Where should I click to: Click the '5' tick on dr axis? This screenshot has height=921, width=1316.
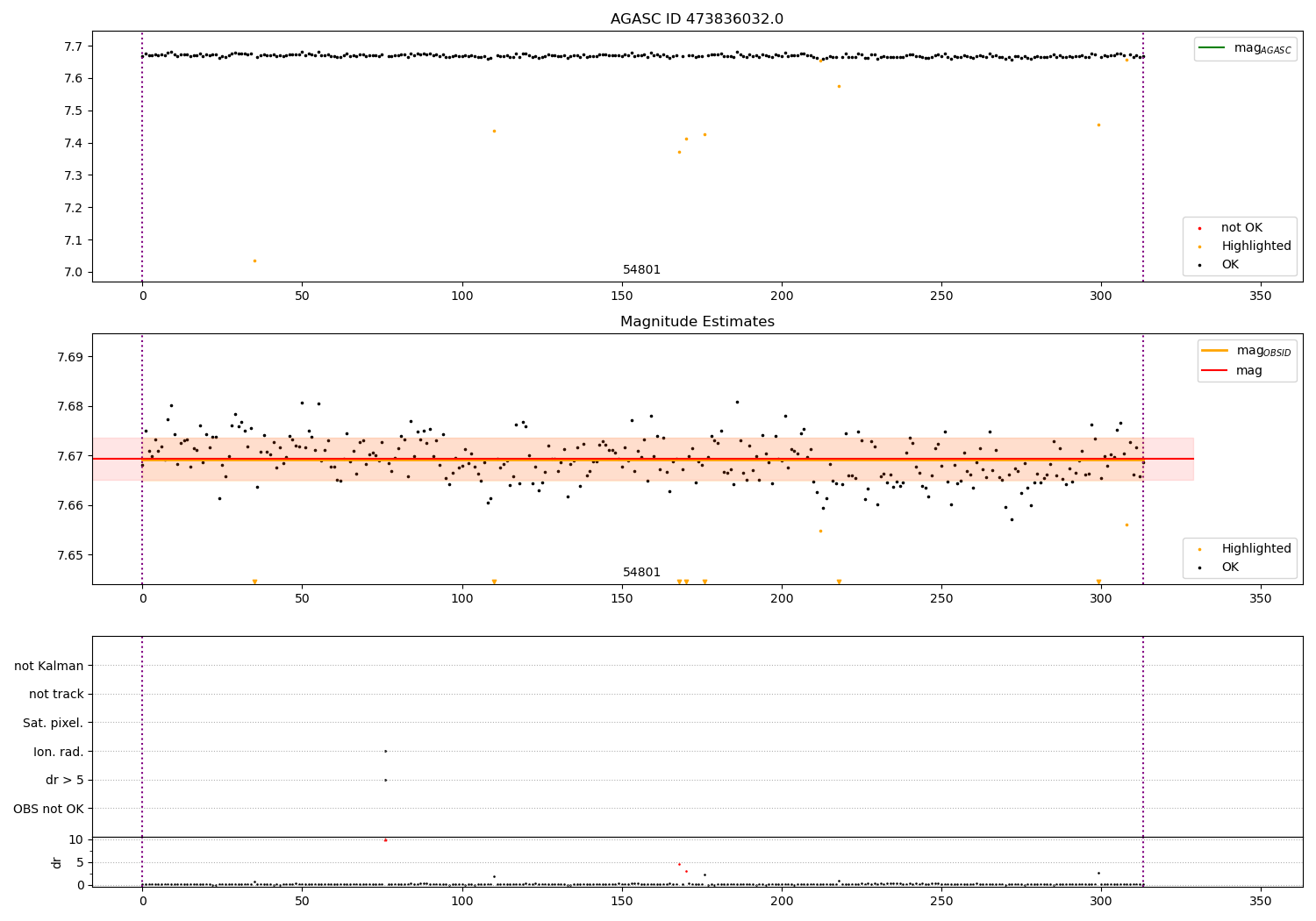81,862
